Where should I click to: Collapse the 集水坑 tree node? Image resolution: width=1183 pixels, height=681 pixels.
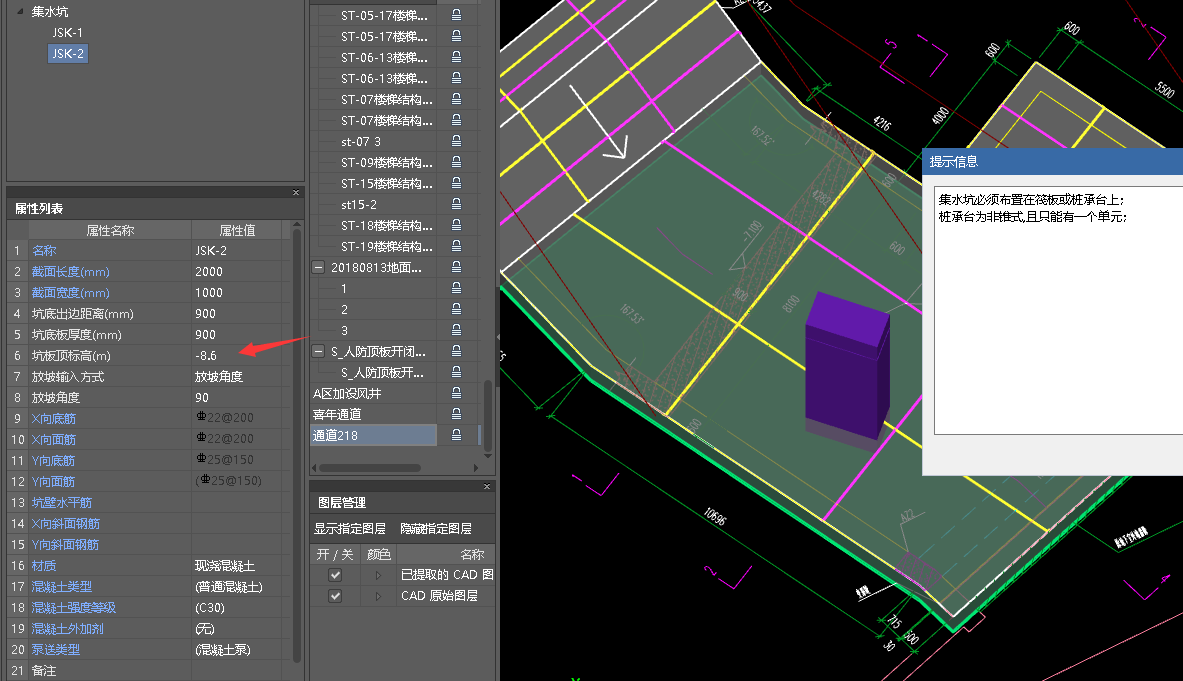click(x=20, y=11)
